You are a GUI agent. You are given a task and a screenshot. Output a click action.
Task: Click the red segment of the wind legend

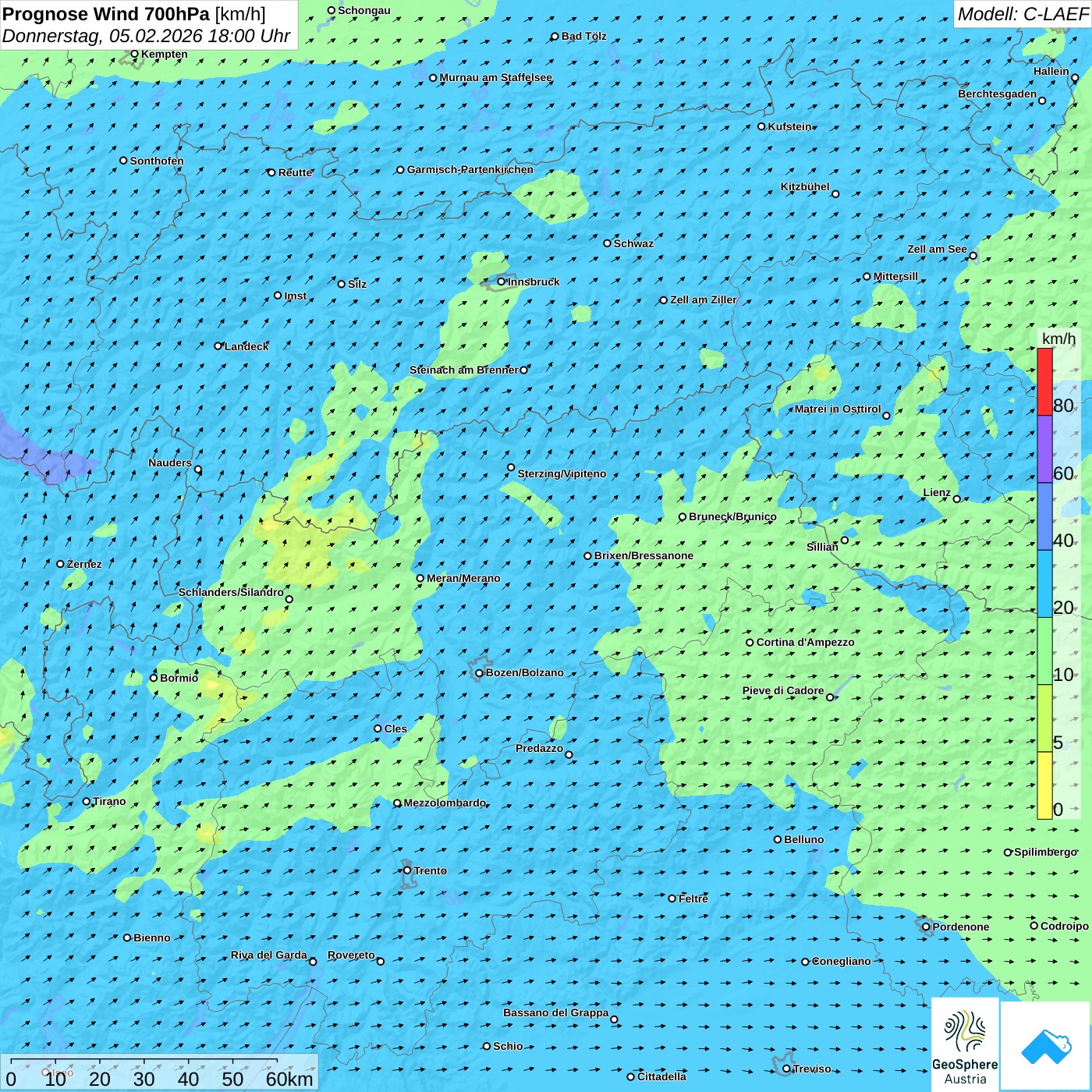click(x=1044, y=381)
